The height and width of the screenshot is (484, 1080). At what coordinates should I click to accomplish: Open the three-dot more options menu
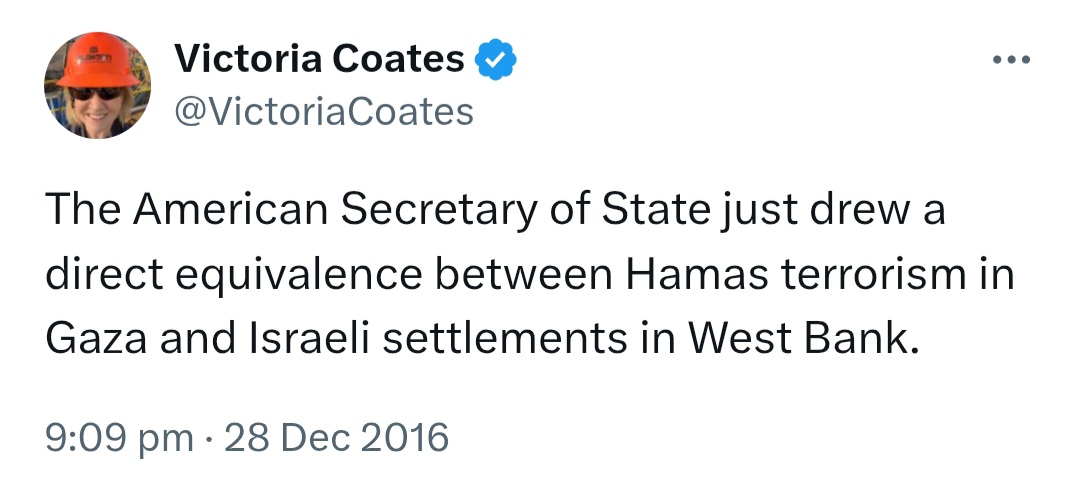pyautogui.click(x=1011, y=62)
